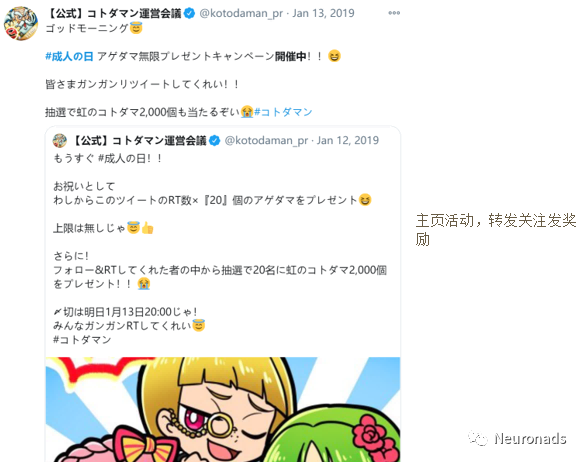Click the verified badge in quoted tweet
The image size is (585, 462).
pyautogui.click(x=215, y=141)
